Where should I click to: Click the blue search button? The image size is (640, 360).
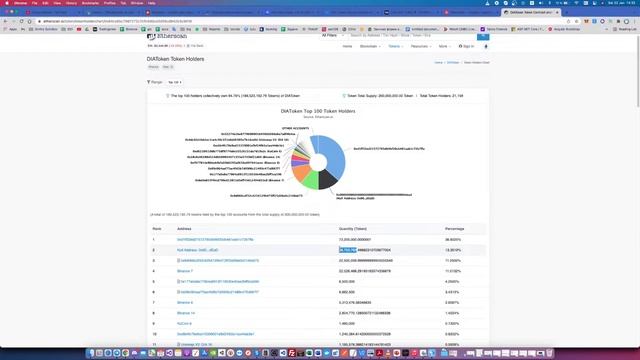tap(483, 36)
